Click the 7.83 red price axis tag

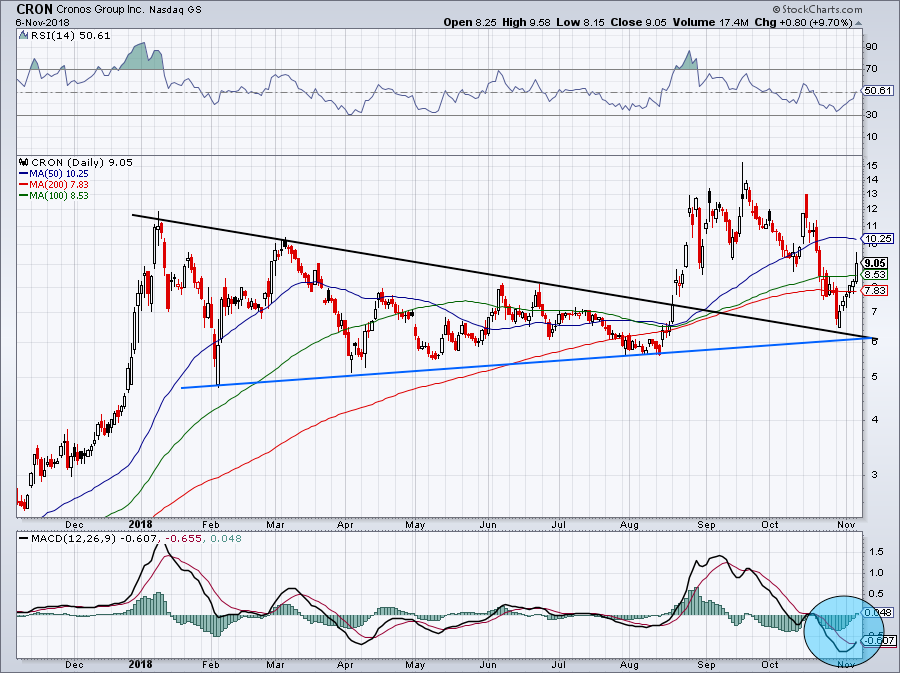click(876, 291)
